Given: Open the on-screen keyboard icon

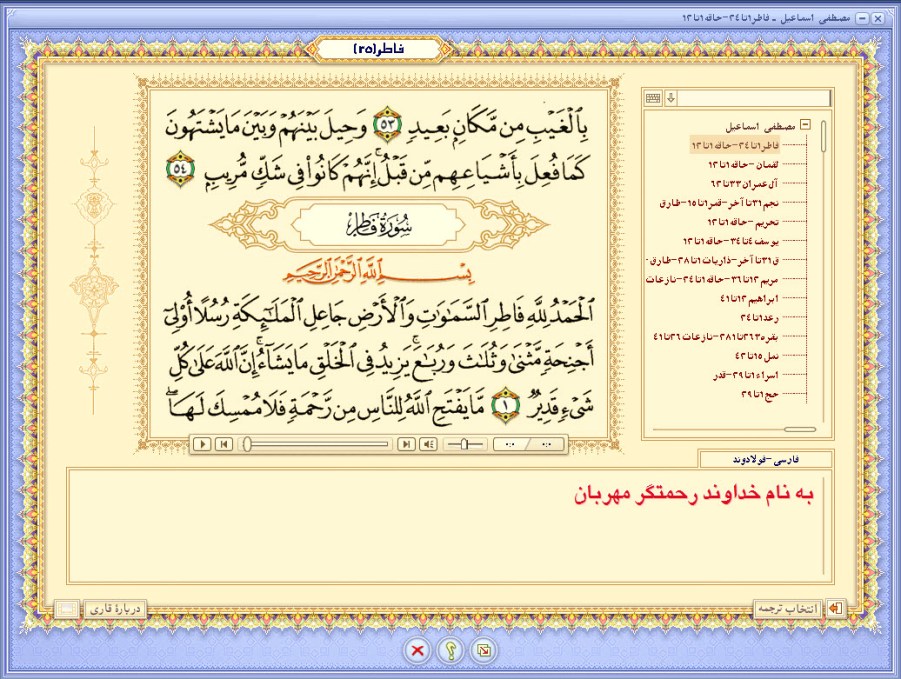Looking at the screenshot, I should coord(653,98).
